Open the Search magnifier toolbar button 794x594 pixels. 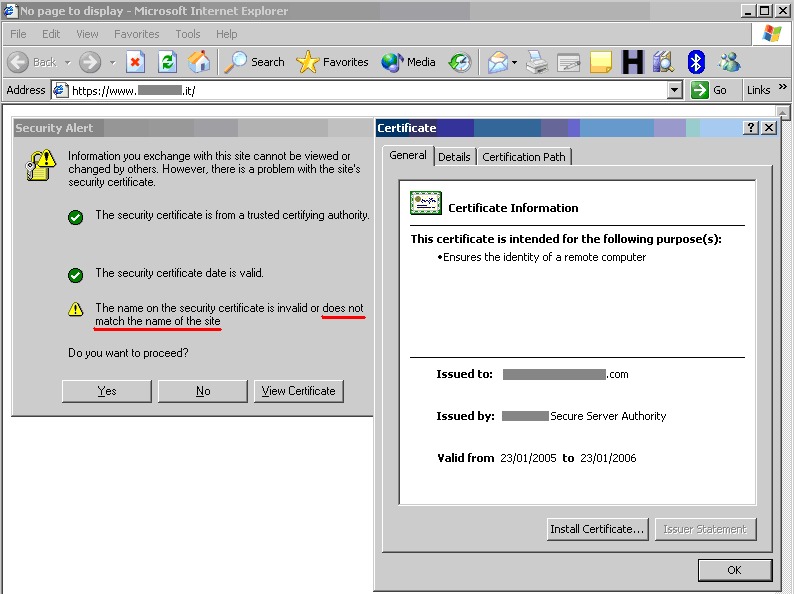tap(254, 62)
